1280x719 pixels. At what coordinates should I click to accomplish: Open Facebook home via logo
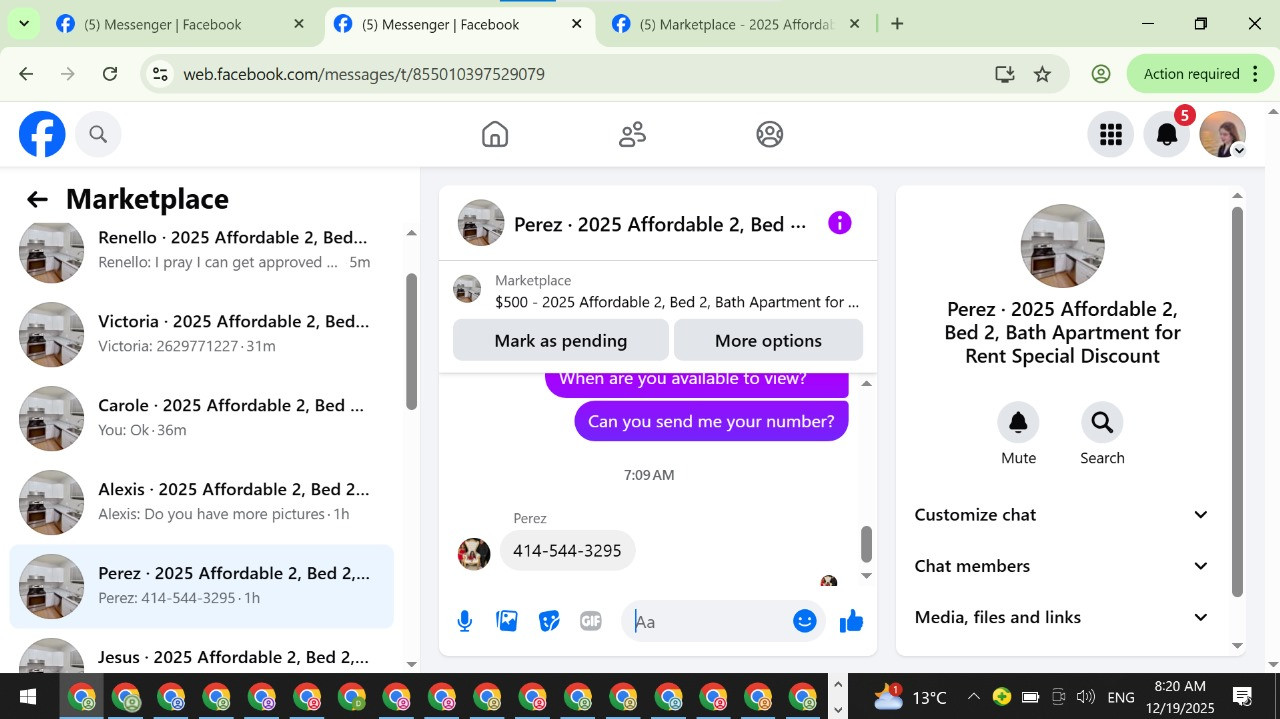click(x=42, y=134)
